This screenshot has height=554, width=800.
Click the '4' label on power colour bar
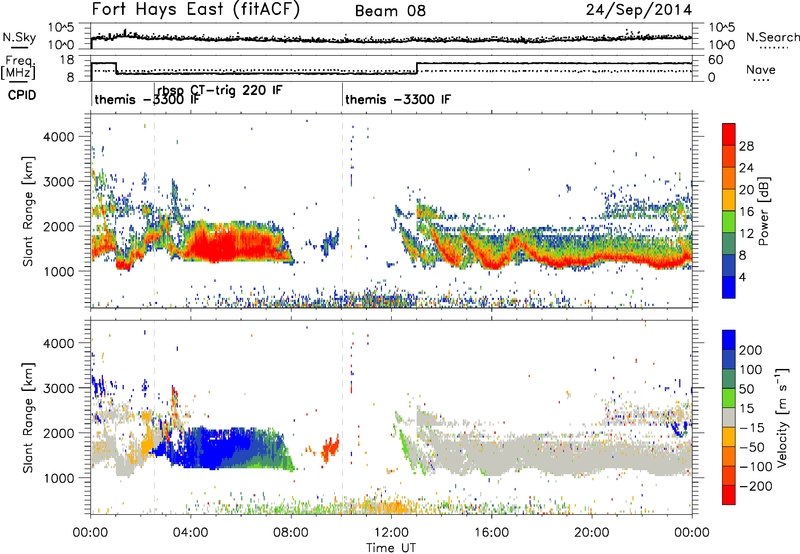[742, 277]
